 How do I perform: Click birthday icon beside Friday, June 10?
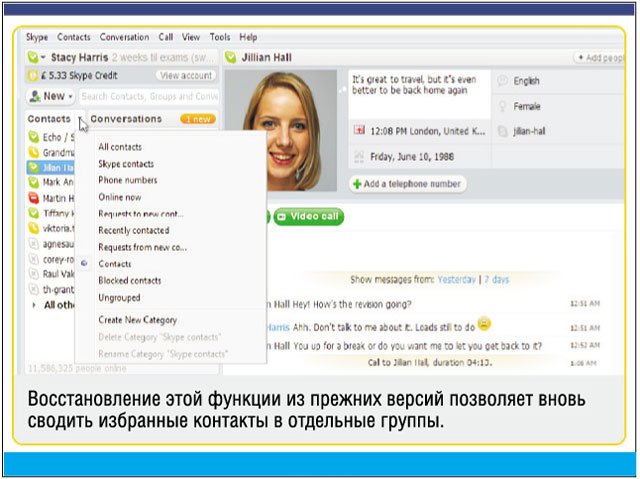tap(359, 157)
